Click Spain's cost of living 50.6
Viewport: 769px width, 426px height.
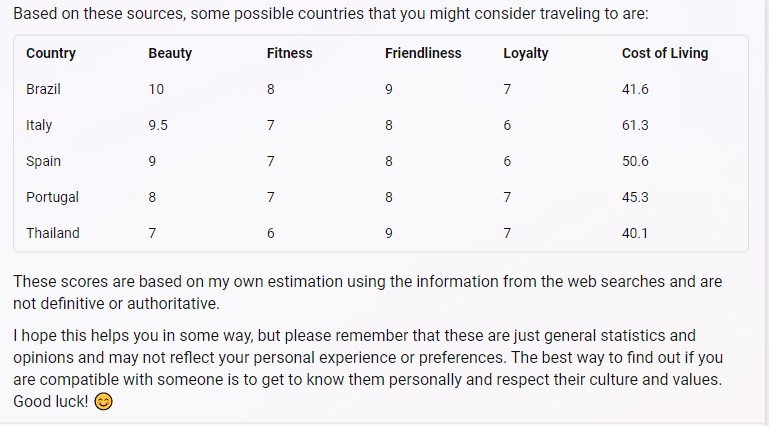pyautogui.click(x=635, y=161)
